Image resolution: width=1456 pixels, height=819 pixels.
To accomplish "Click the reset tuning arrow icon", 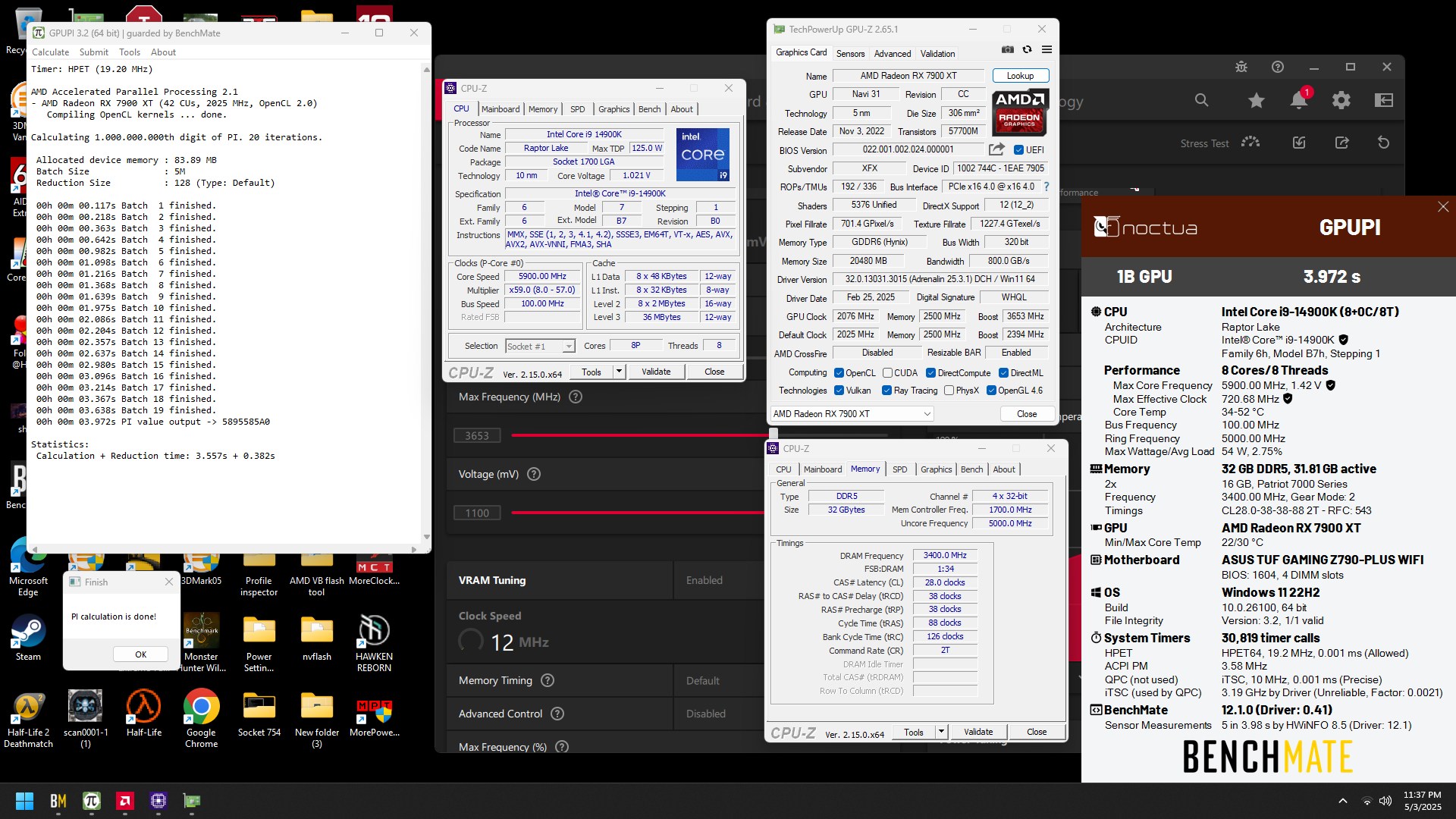I will (1384, 143).
